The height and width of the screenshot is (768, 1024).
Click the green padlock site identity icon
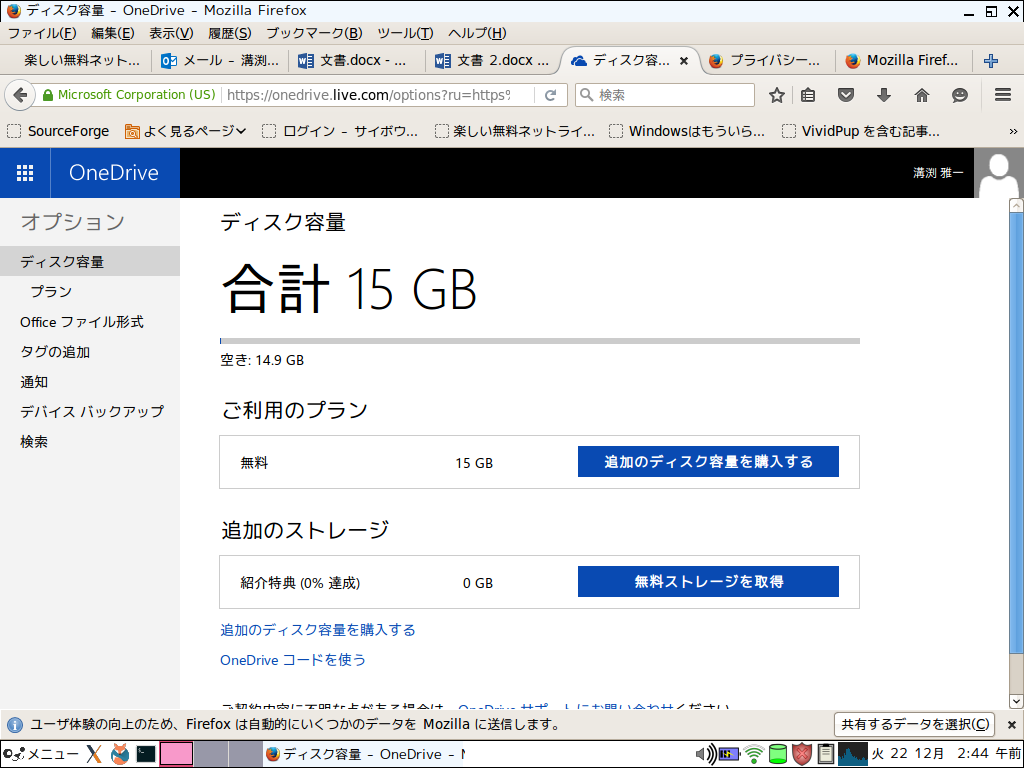click(48, 95)
